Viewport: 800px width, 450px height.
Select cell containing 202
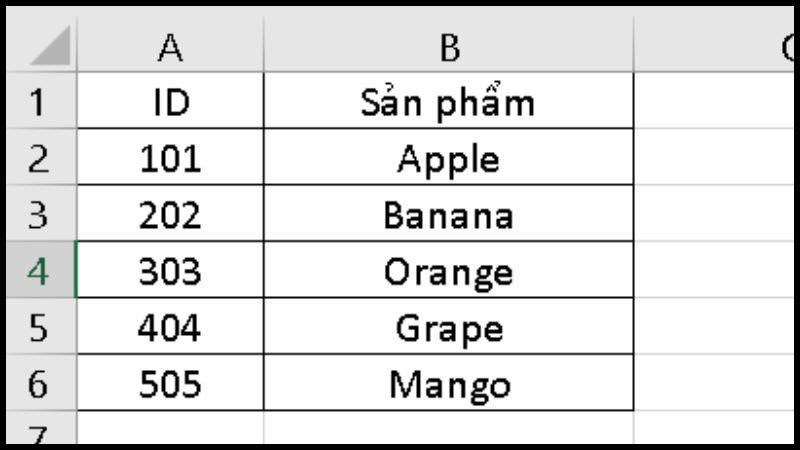(170, 213)
